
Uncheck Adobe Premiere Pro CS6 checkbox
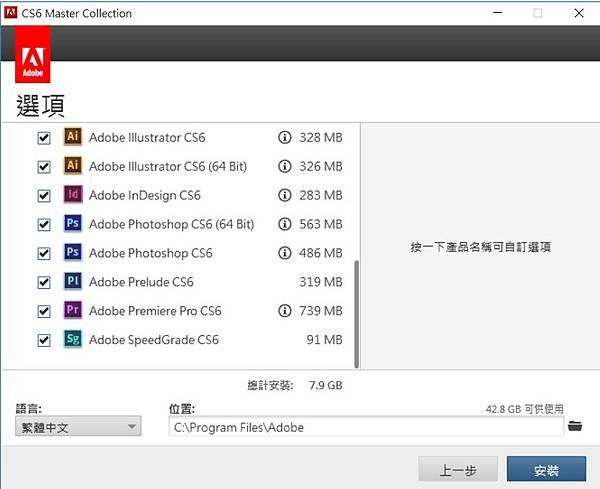[44, 311]
